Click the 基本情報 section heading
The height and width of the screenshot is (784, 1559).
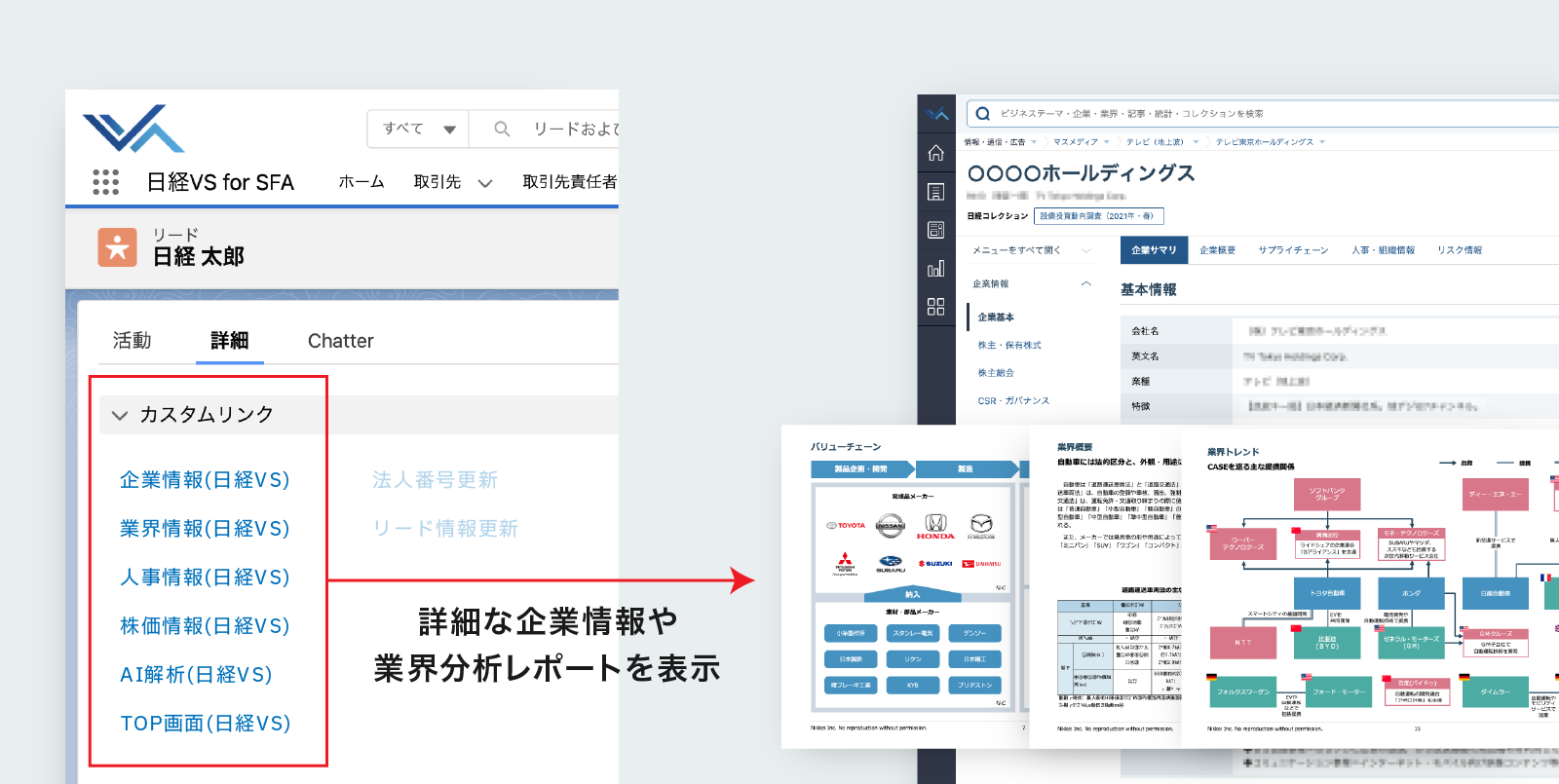click(x=1149, y=290)
